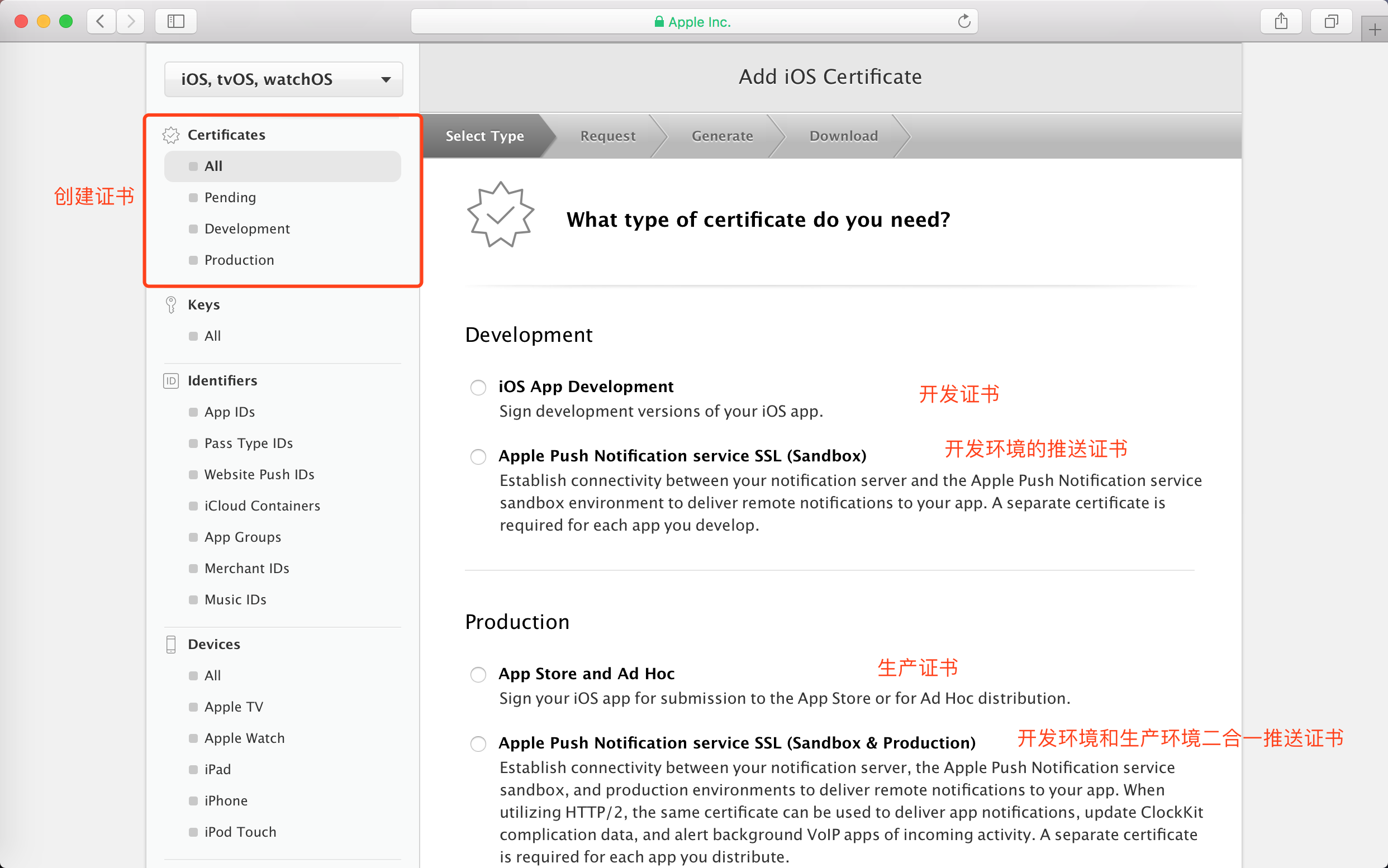
Task: Toggle the Safari sidebar
Action: (175, 22)
